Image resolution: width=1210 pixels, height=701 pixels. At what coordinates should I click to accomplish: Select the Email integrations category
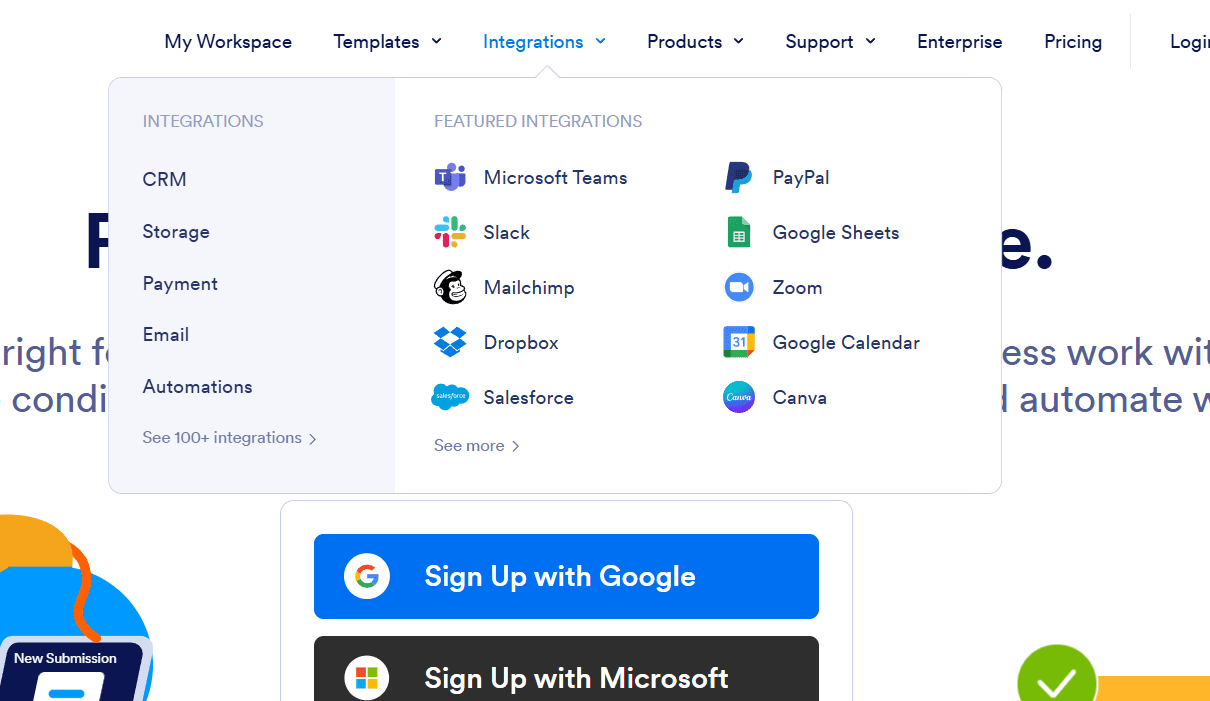click(166, 334)
